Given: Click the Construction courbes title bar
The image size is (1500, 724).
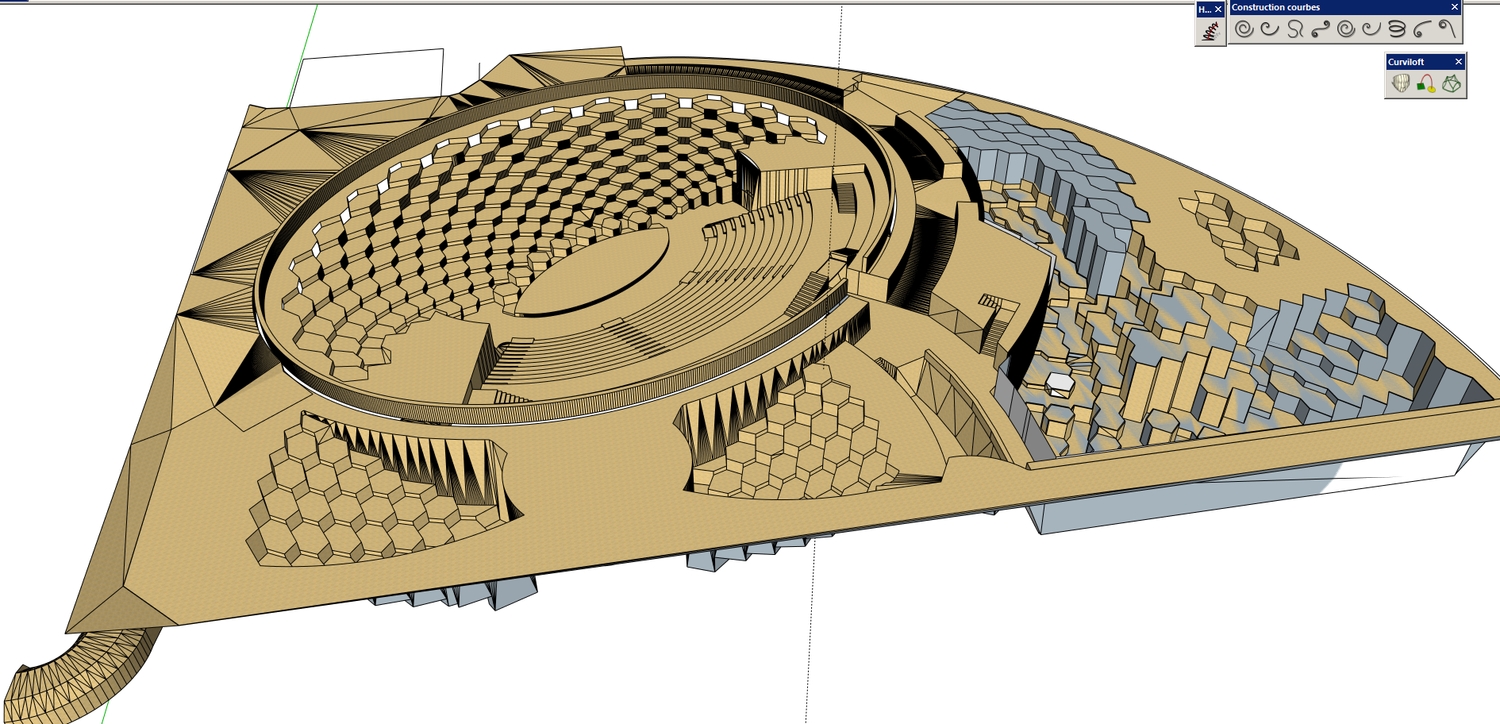Looking at the screenshot, I should pos(1345,7).
